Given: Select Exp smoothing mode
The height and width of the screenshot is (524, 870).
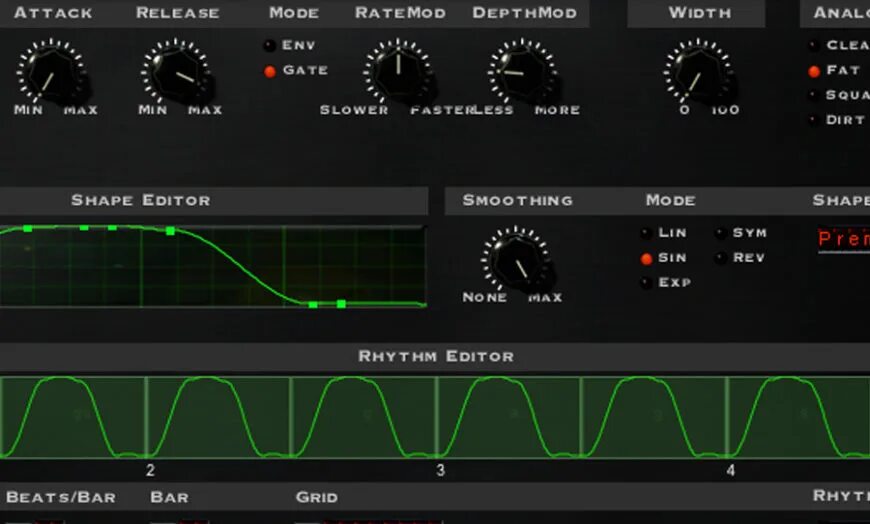Looking at the screenshot, I should tap(646, 283).
